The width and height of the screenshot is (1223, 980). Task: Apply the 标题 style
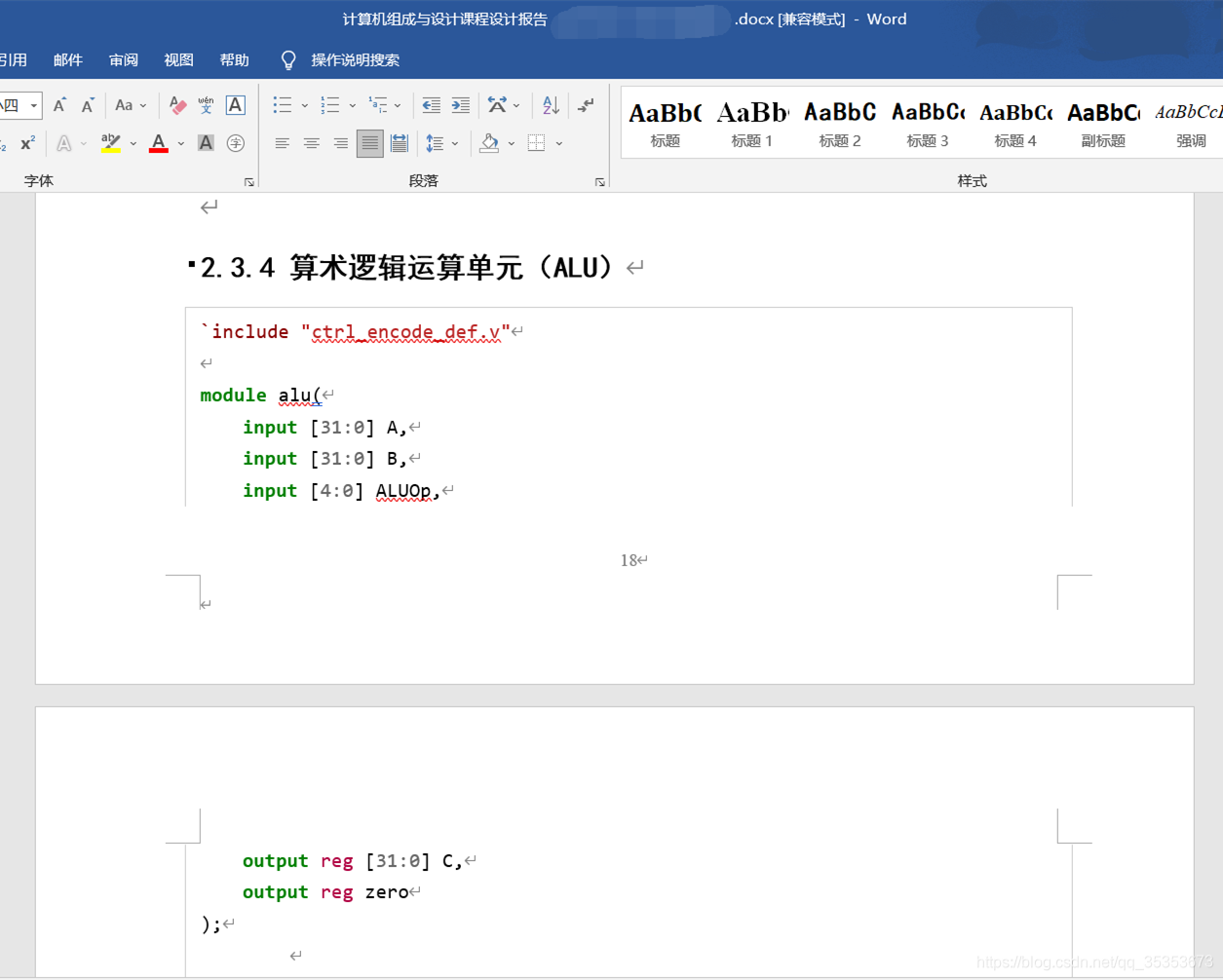(x=665, y=125)
